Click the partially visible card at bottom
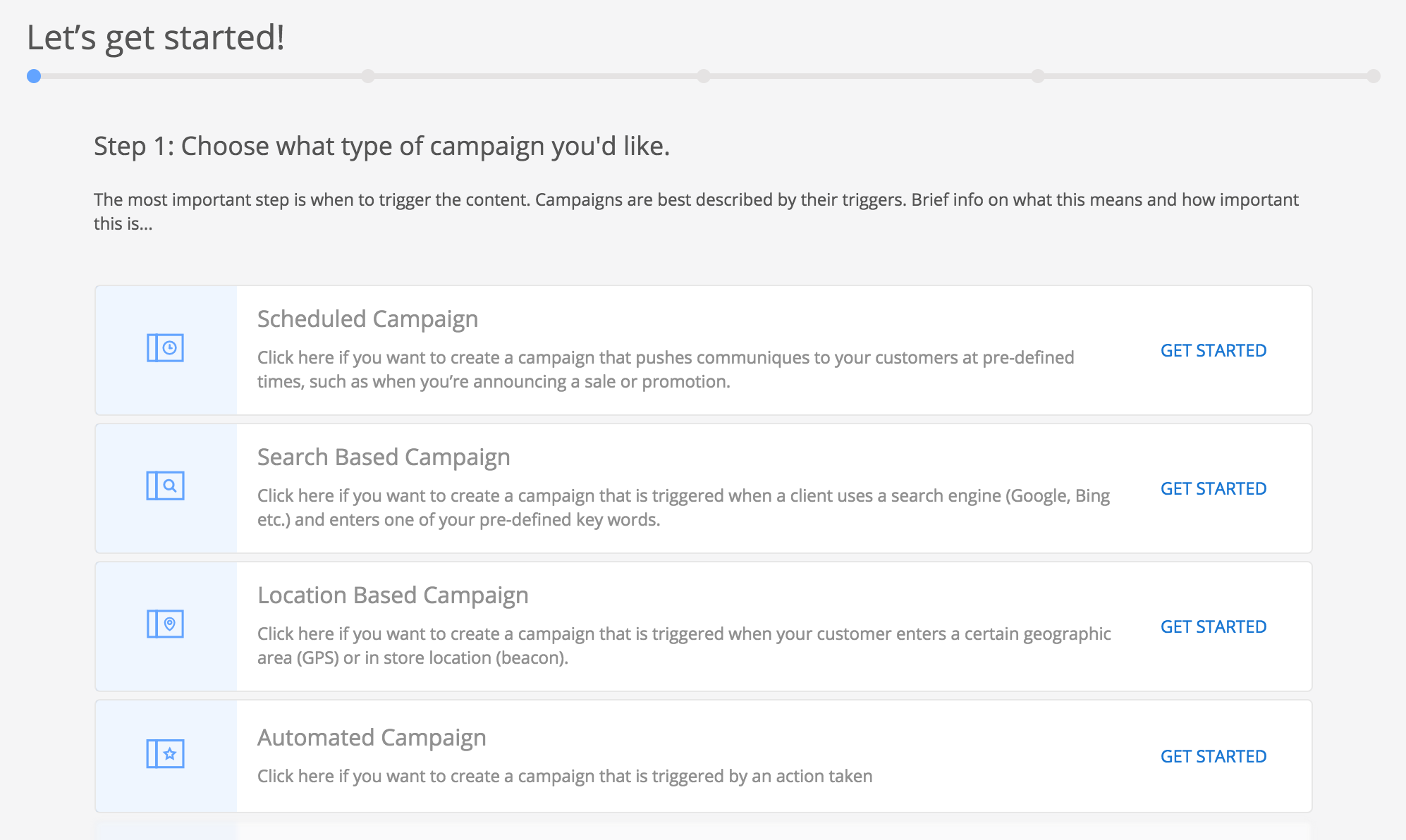The image size is (1406, 840). click(703, 832)
